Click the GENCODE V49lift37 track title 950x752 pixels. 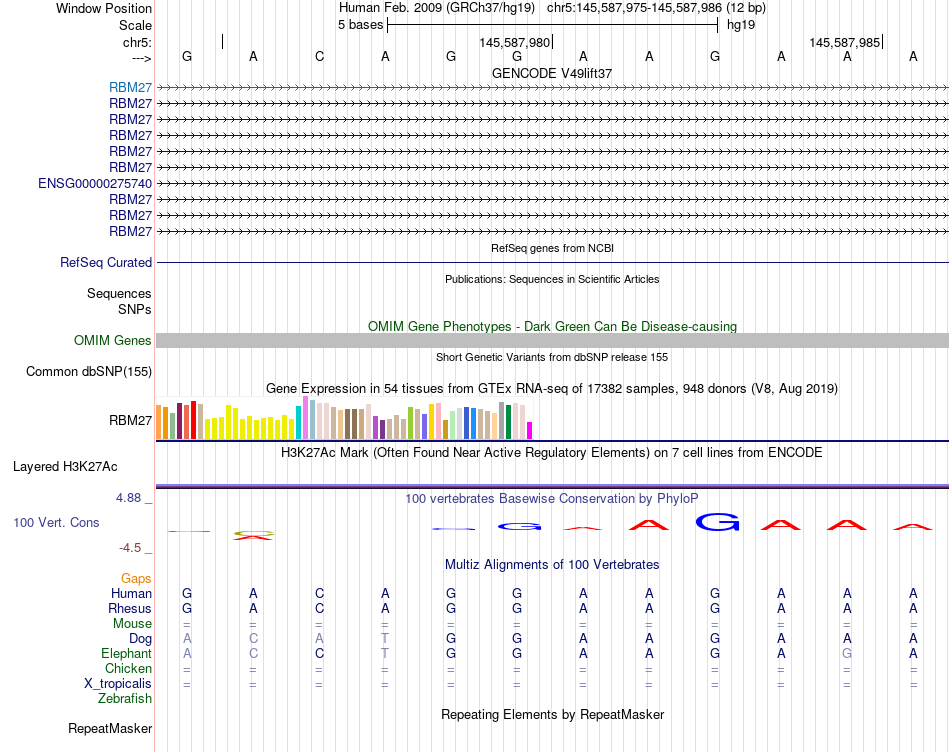click(x=552, y=73)
